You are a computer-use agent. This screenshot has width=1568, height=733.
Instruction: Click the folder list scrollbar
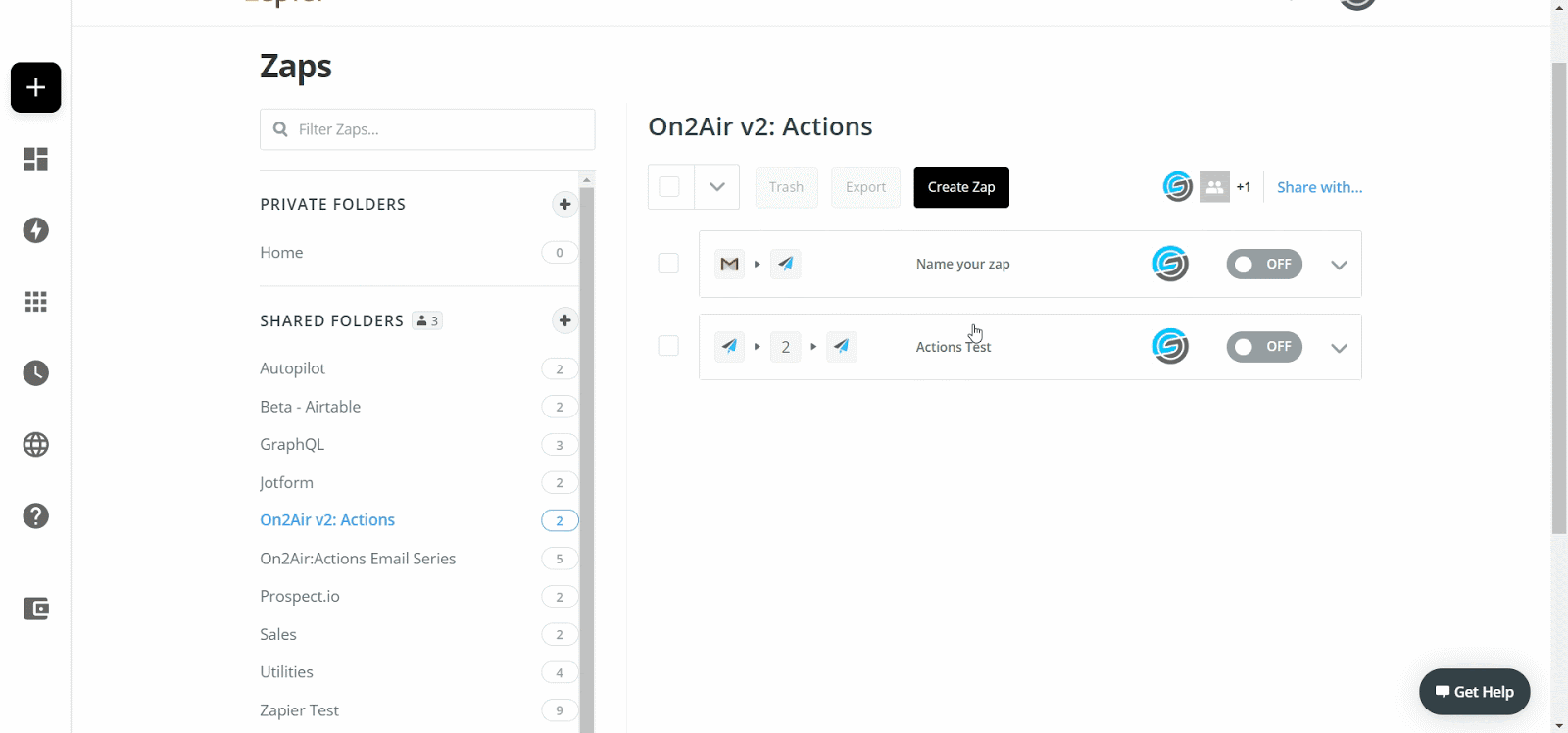[x=587, y=451]
